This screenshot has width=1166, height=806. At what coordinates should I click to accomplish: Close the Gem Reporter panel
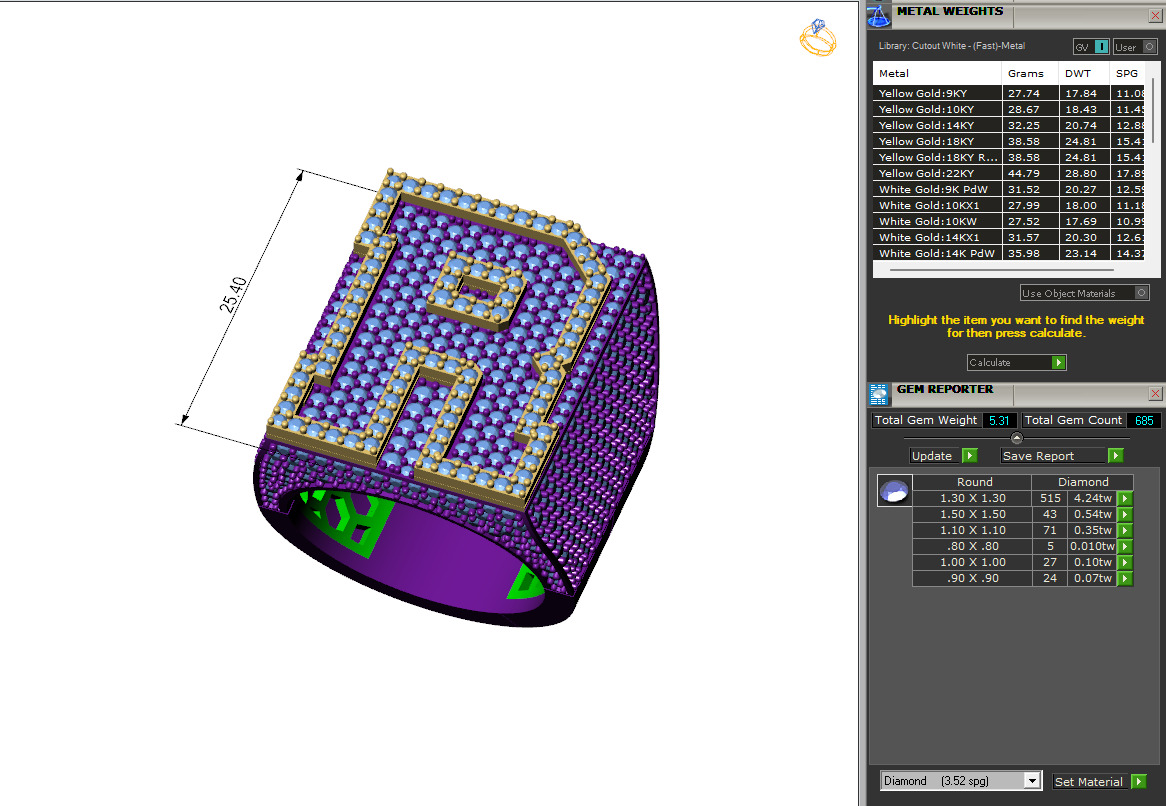coord(1156,393)
